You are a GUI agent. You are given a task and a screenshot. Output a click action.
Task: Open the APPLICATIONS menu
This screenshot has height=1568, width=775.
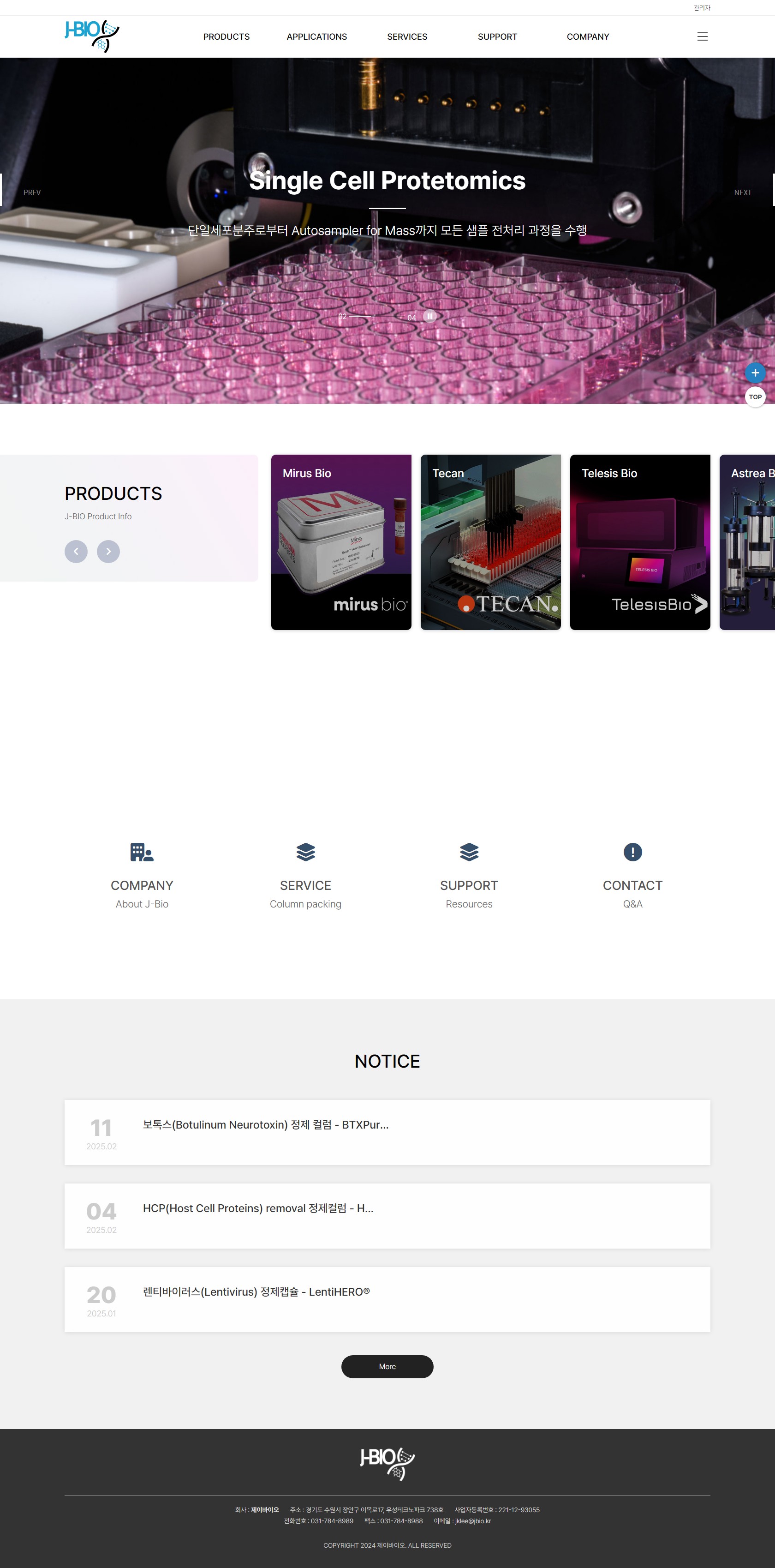point(317,36)
